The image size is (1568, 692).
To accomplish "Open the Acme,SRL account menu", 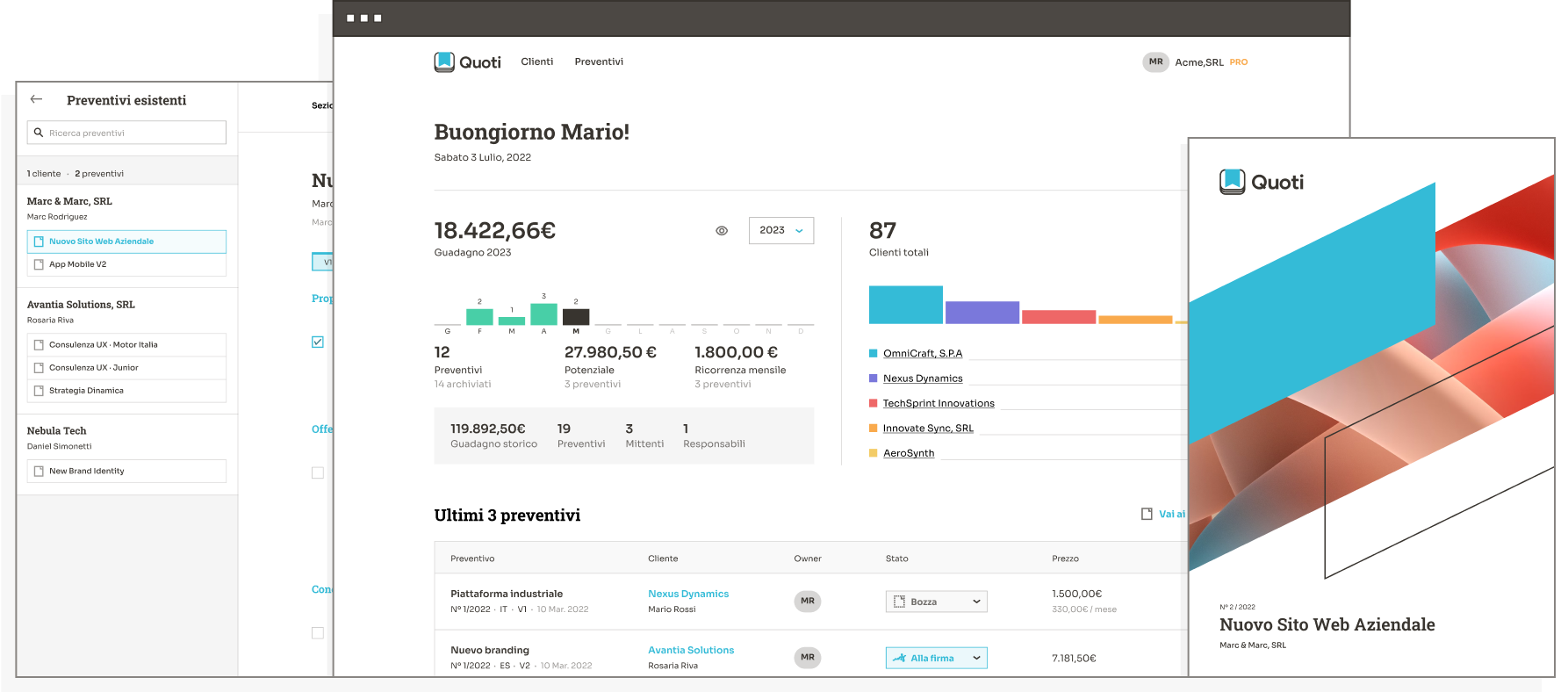I will (x=1199, y=62).
